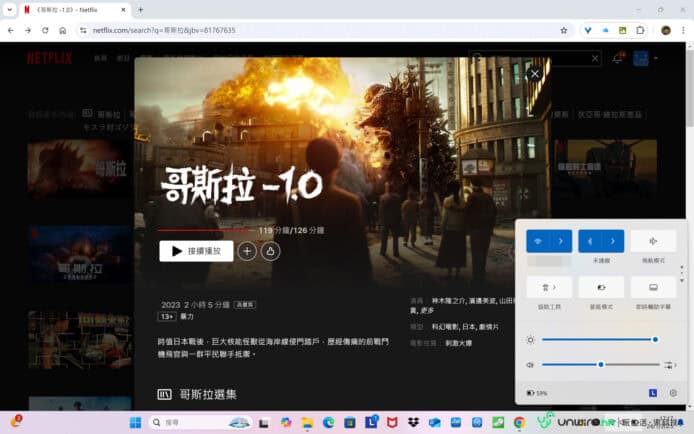This screenshot has height=434, width=694.
Task: Click the blue V extension icon
Action: 588,31
